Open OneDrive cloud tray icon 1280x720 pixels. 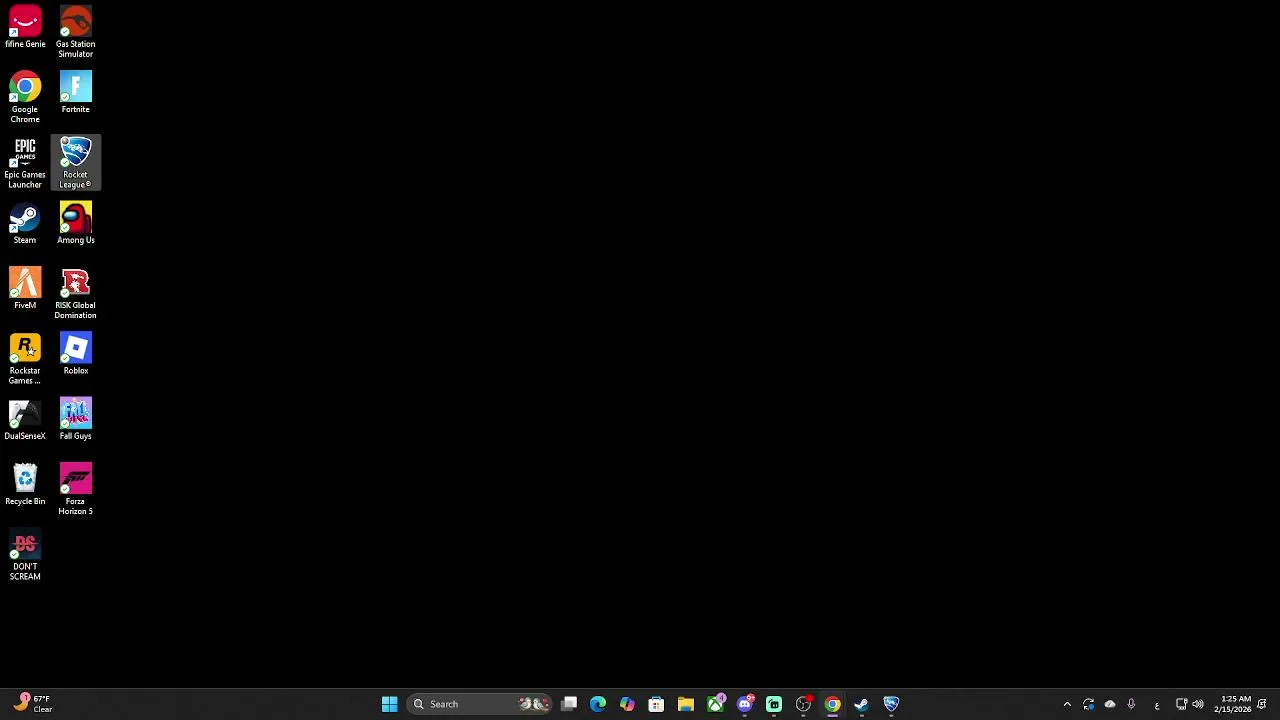pos(1110,704)
